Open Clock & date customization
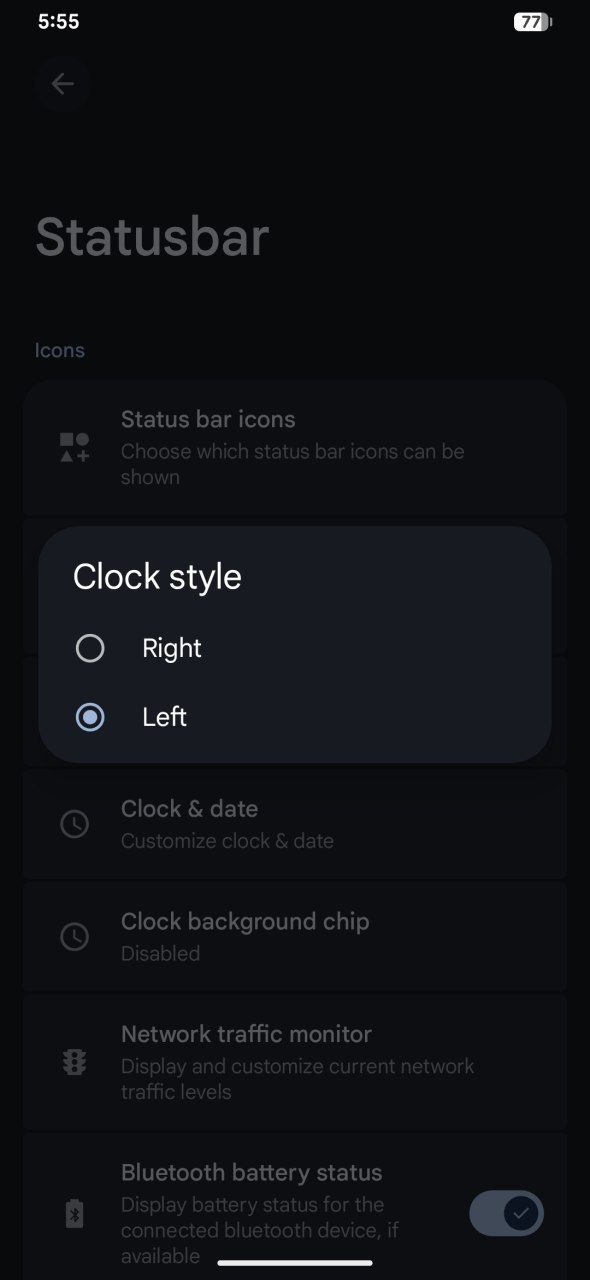The width and height of the screenshot is (590, 1280). point(295,824)
